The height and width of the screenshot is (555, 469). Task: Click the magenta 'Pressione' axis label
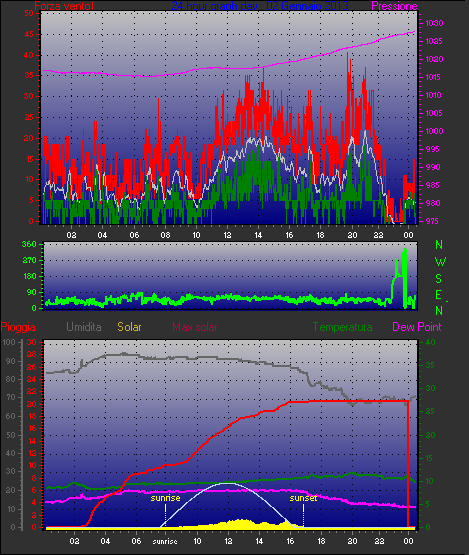[394, 6]
